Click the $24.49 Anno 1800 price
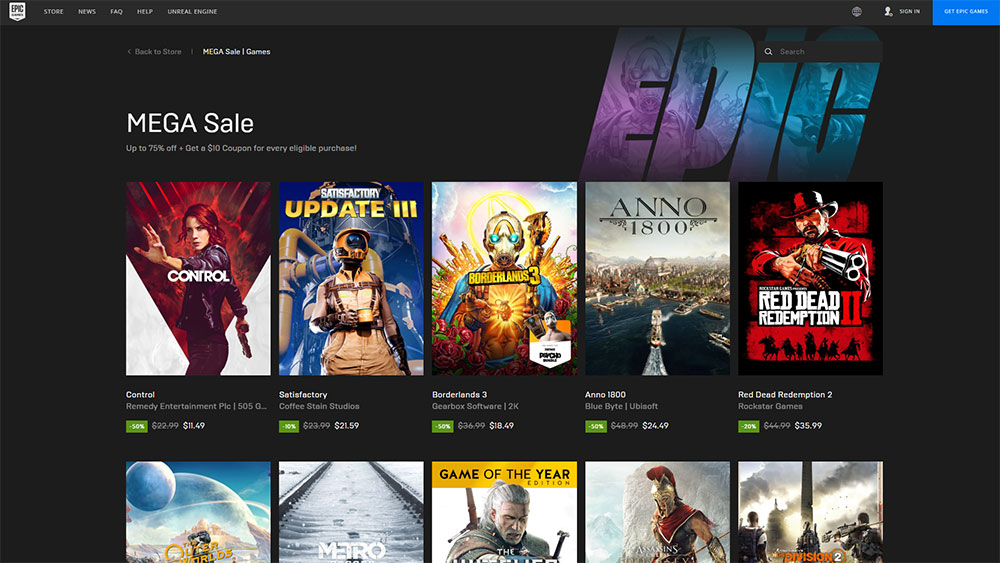Image resolution: width=1000 pixels, height=563 pixels. tap(655, 425)
